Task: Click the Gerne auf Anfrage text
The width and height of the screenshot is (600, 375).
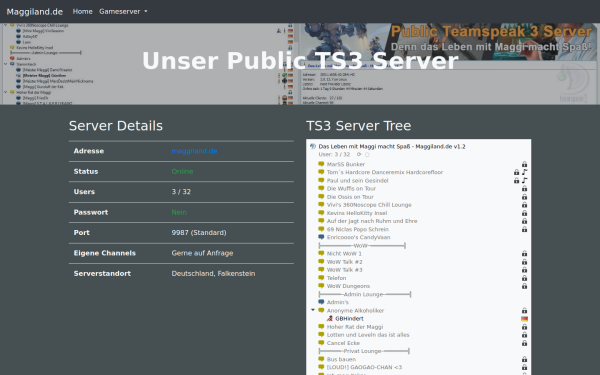Action: click(202, 253)
